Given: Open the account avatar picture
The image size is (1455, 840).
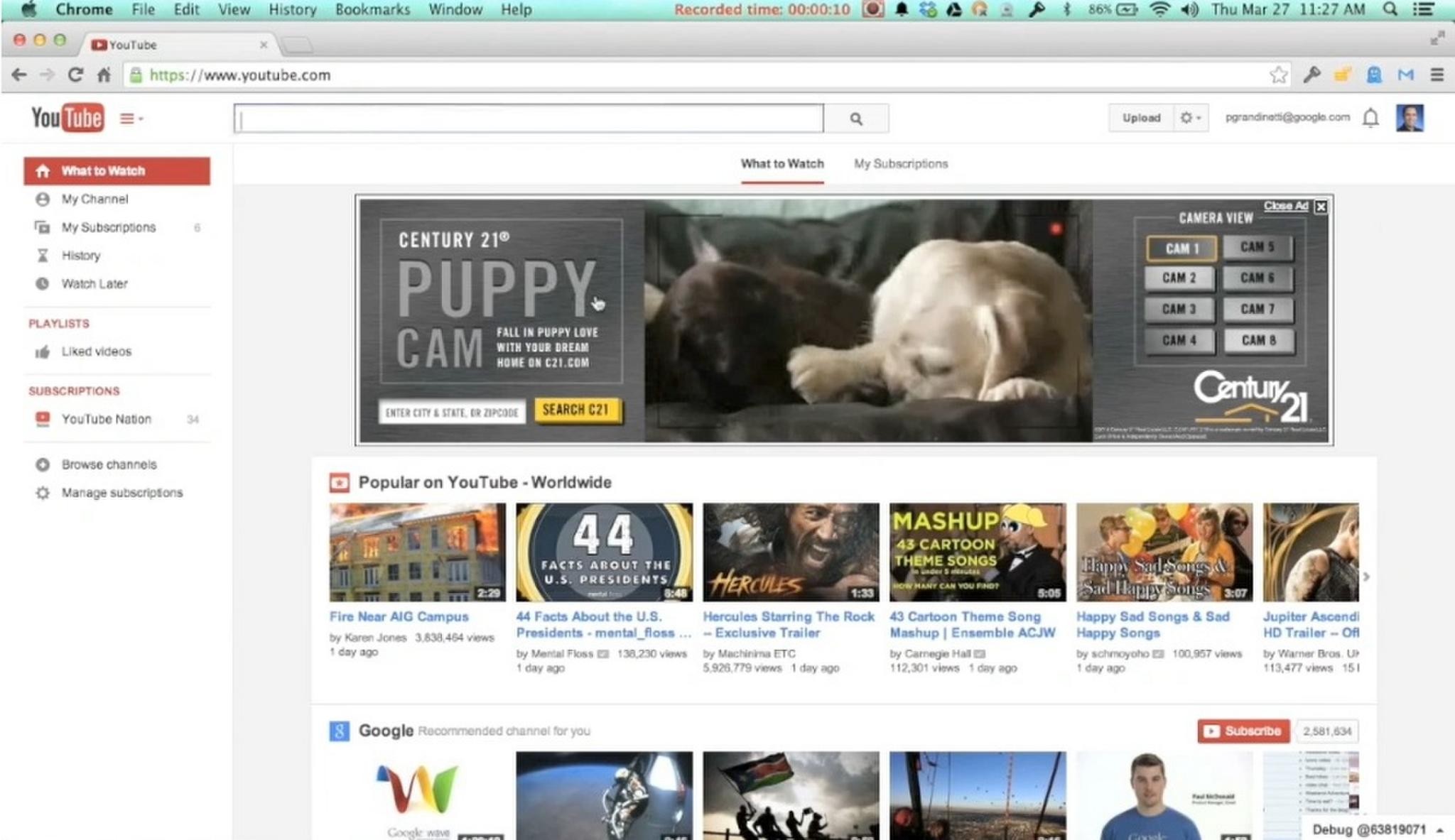Looking at the screenshot, I should (1410, 118).
